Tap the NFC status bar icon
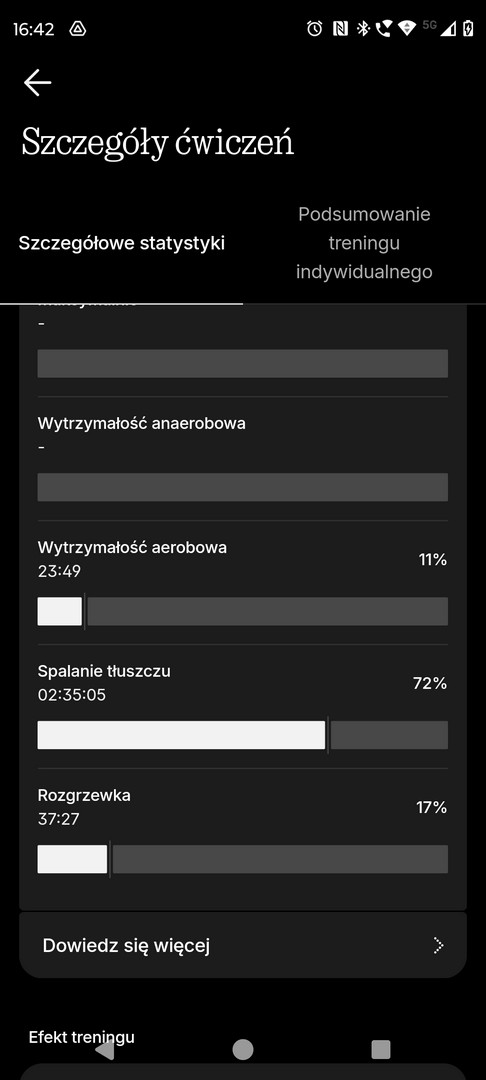Screen dimensions: 486x1080 340,29
